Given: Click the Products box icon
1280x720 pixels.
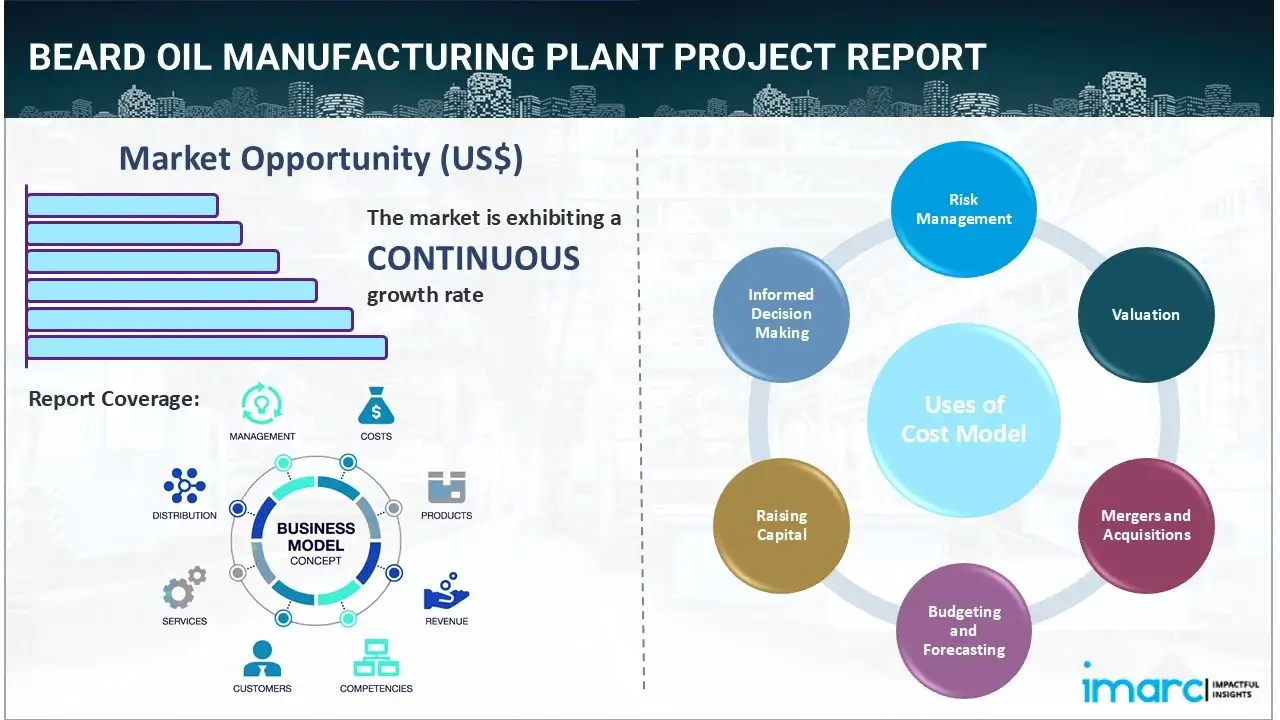Looking at the screenshot, I should (447, 487).
